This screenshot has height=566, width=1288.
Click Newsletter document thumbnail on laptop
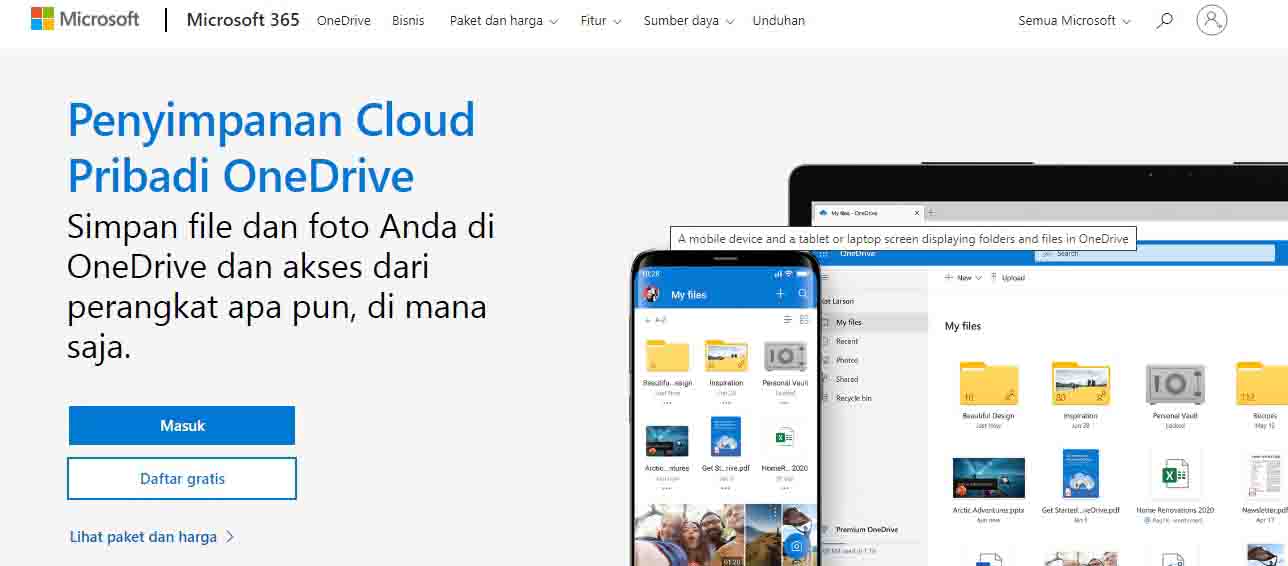tap(1265, 475)
